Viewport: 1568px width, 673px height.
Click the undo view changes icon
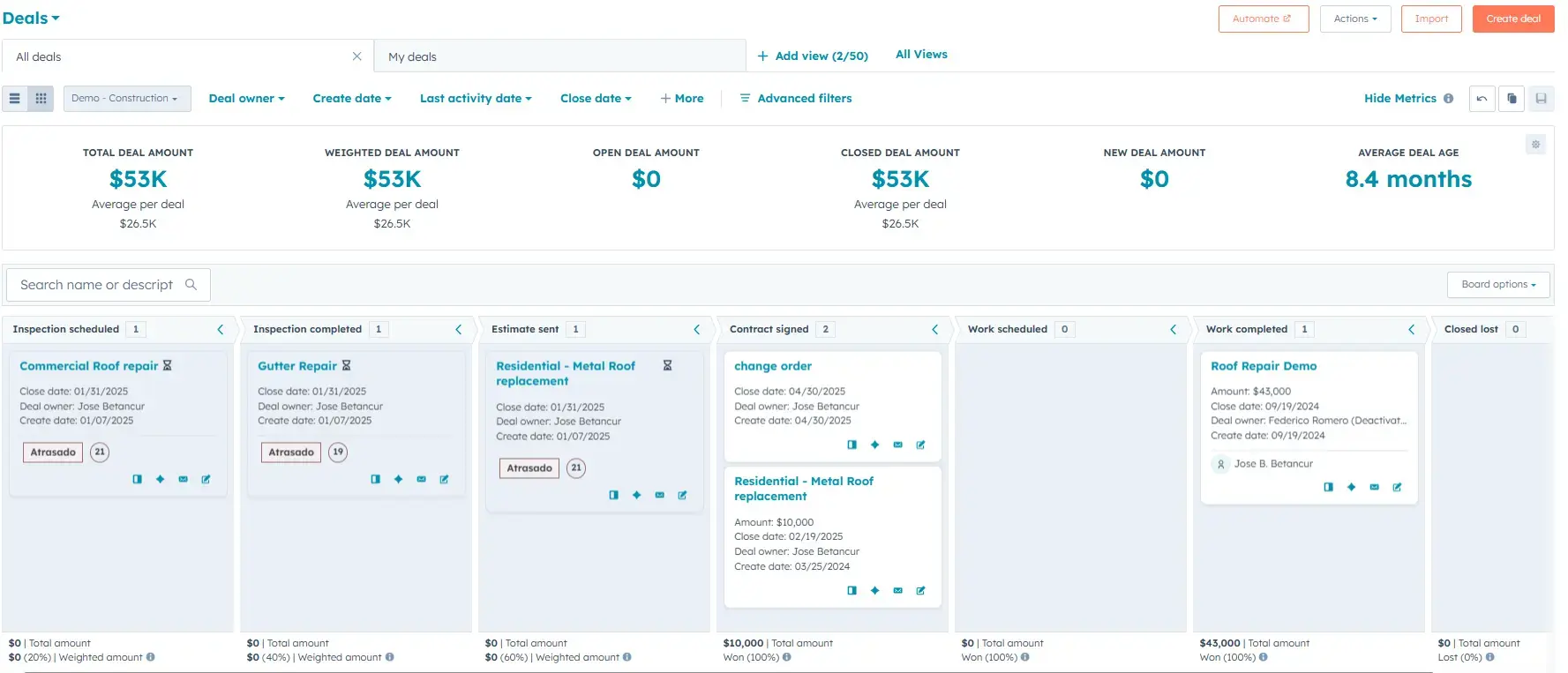coord(1482,99)
